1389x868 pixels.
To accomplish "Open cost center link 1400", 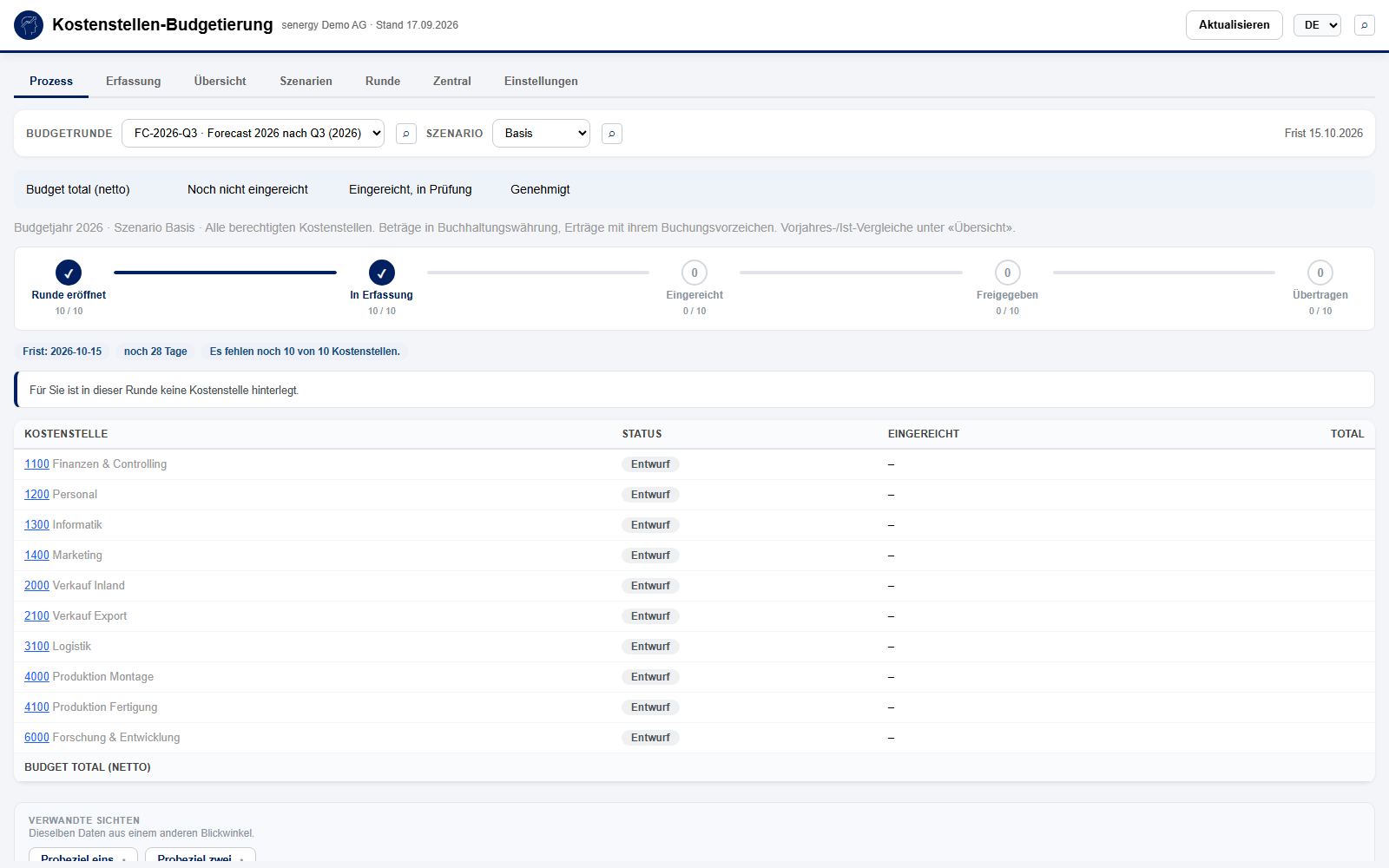I will [36, 556].
